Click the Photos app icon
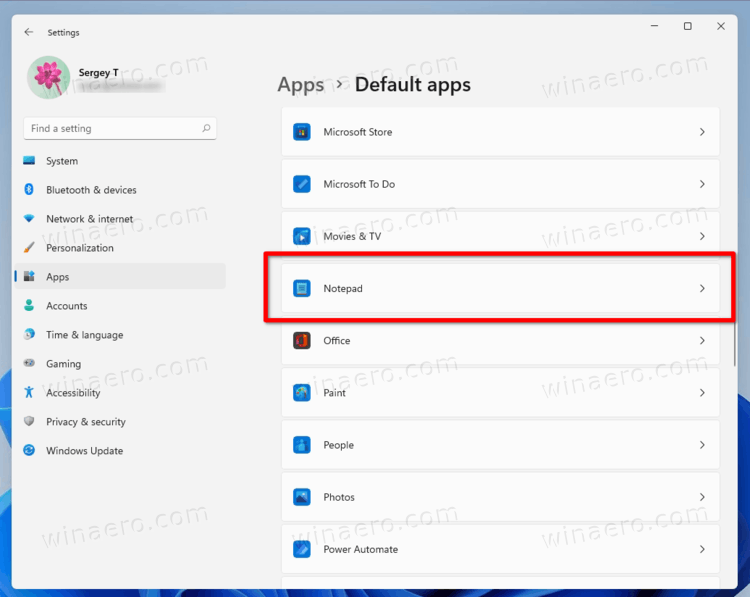This screenshot has height=597, width=750. (x=302, y=497)
